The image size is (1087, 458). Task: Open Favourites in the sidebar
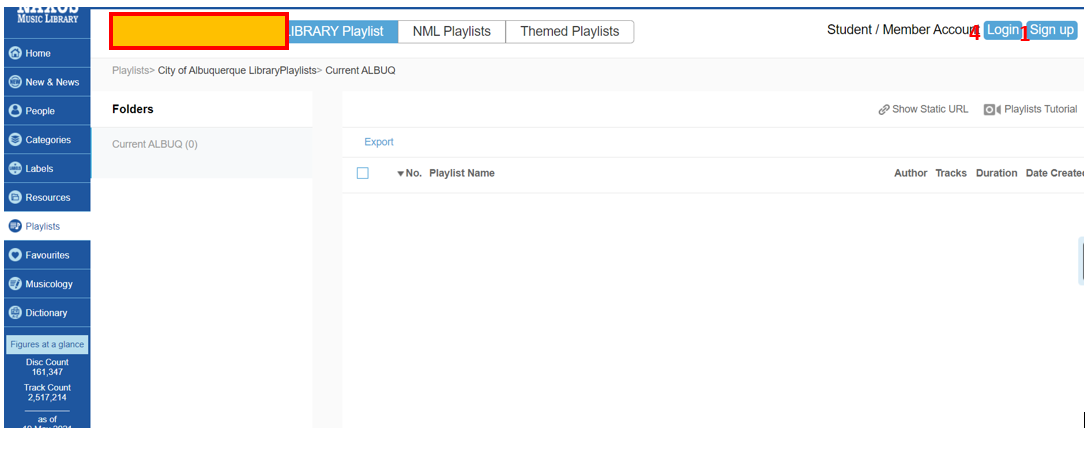(47, 255)
